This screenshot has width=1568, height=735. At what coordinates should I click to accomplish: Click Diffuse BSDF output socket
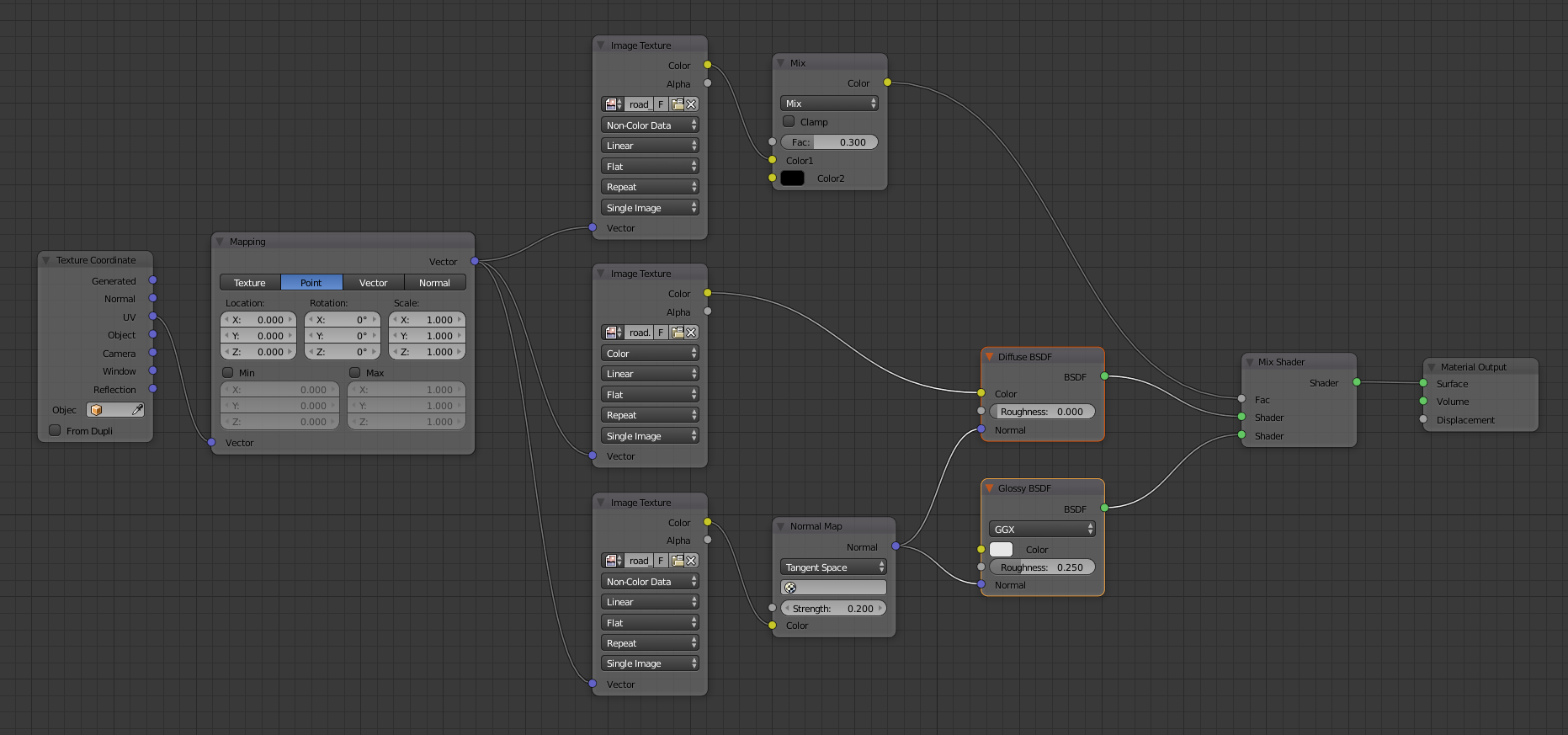coord(1104,376)
